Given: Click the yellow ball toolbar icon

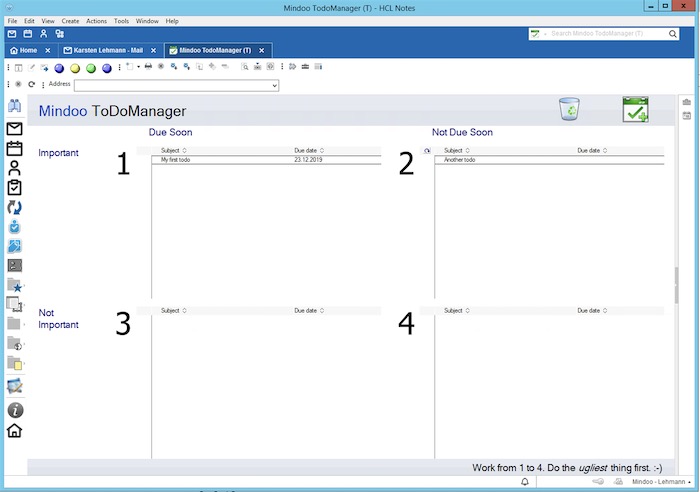Looking at the screenshot, I should (75, 68).
